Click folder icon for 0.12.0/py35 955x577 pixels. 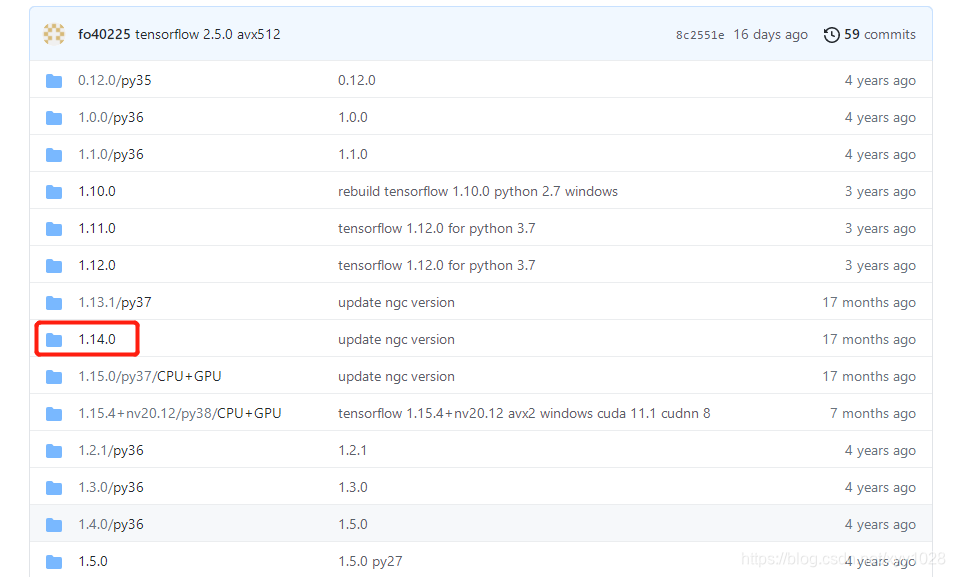54,80
